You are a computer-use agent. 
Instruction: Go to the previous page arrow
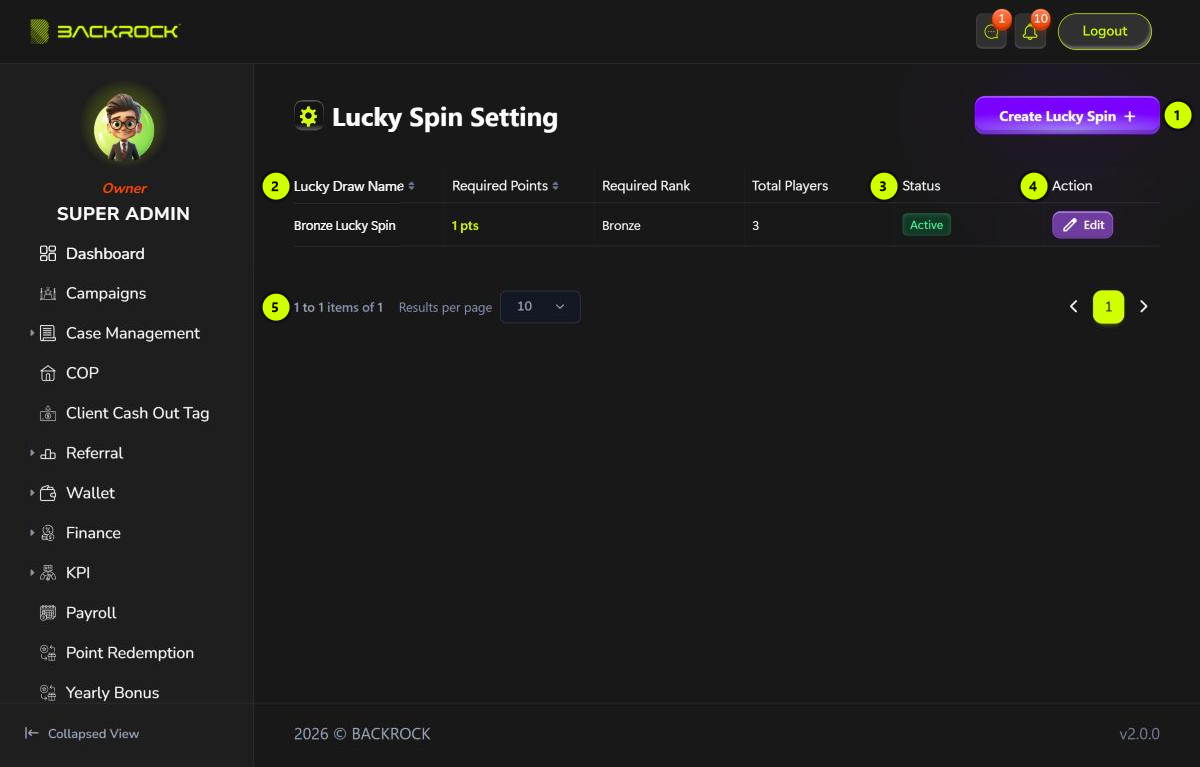[1074, 307]
